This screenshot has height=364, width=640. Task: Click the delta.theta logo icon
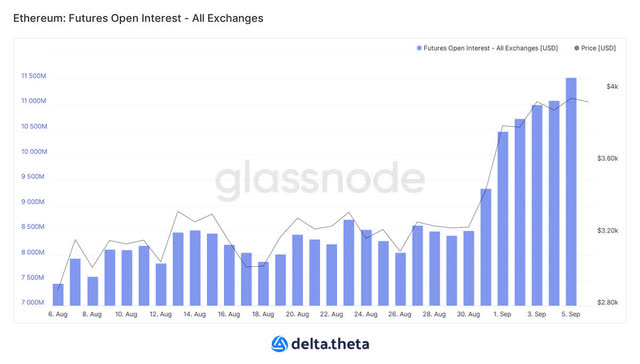click(x=280, y=344)
